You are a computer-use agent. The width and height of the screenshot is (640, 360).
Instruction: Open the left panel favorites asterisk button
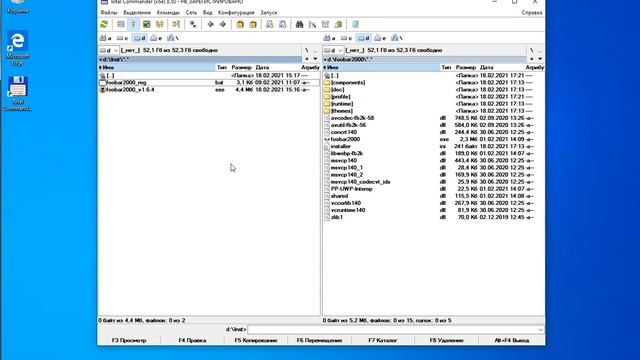[307, 59]
